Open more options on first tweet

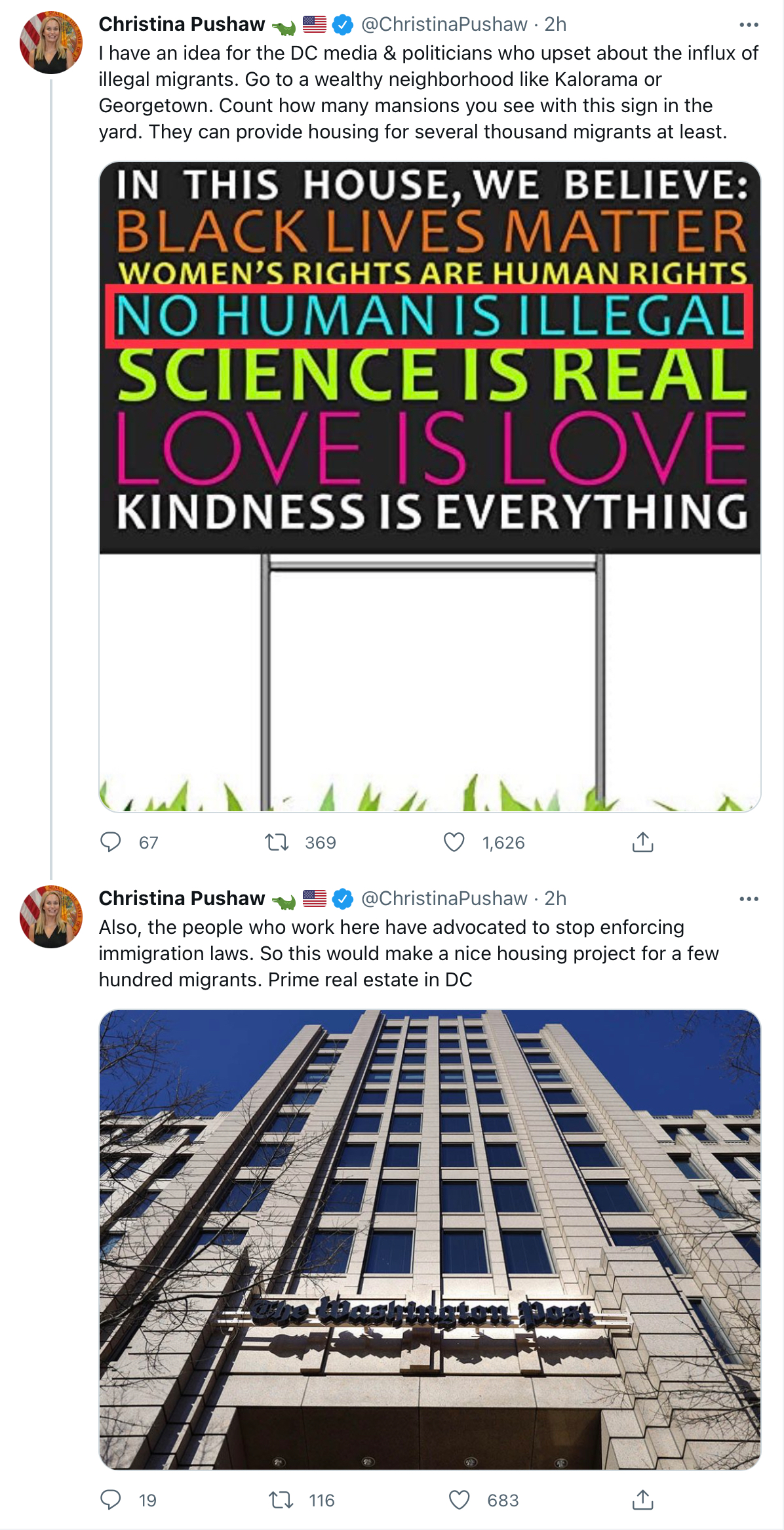tap(748, 25)
